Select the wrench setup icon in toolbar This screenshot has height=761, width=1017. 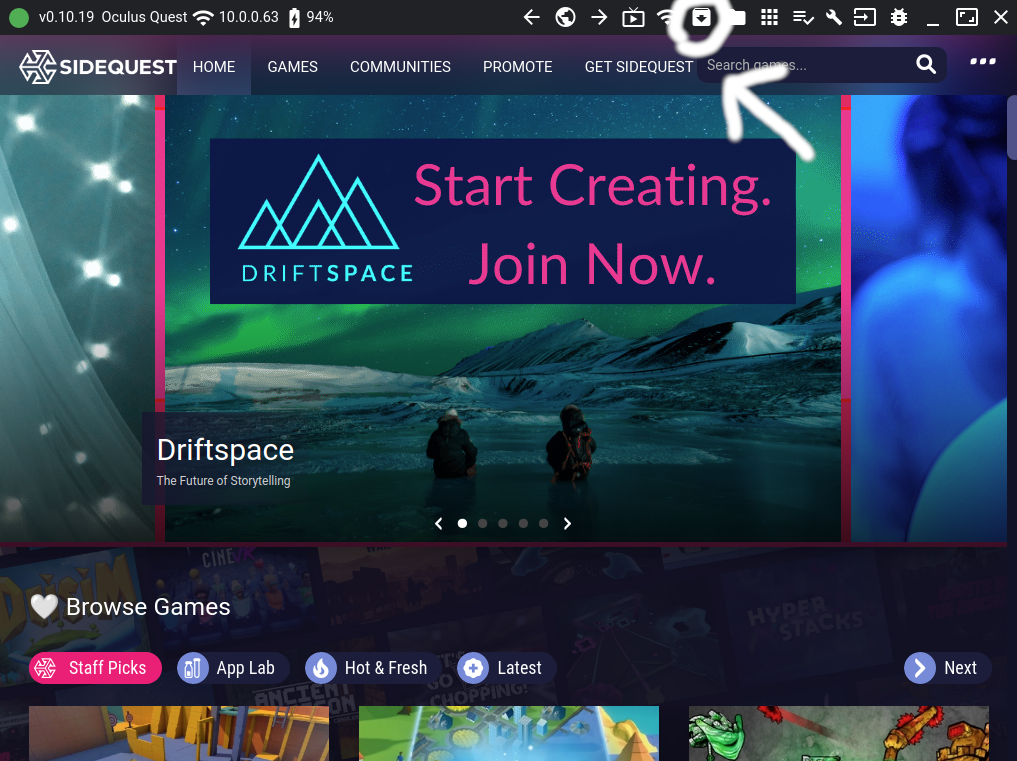[x=834, y=17]
